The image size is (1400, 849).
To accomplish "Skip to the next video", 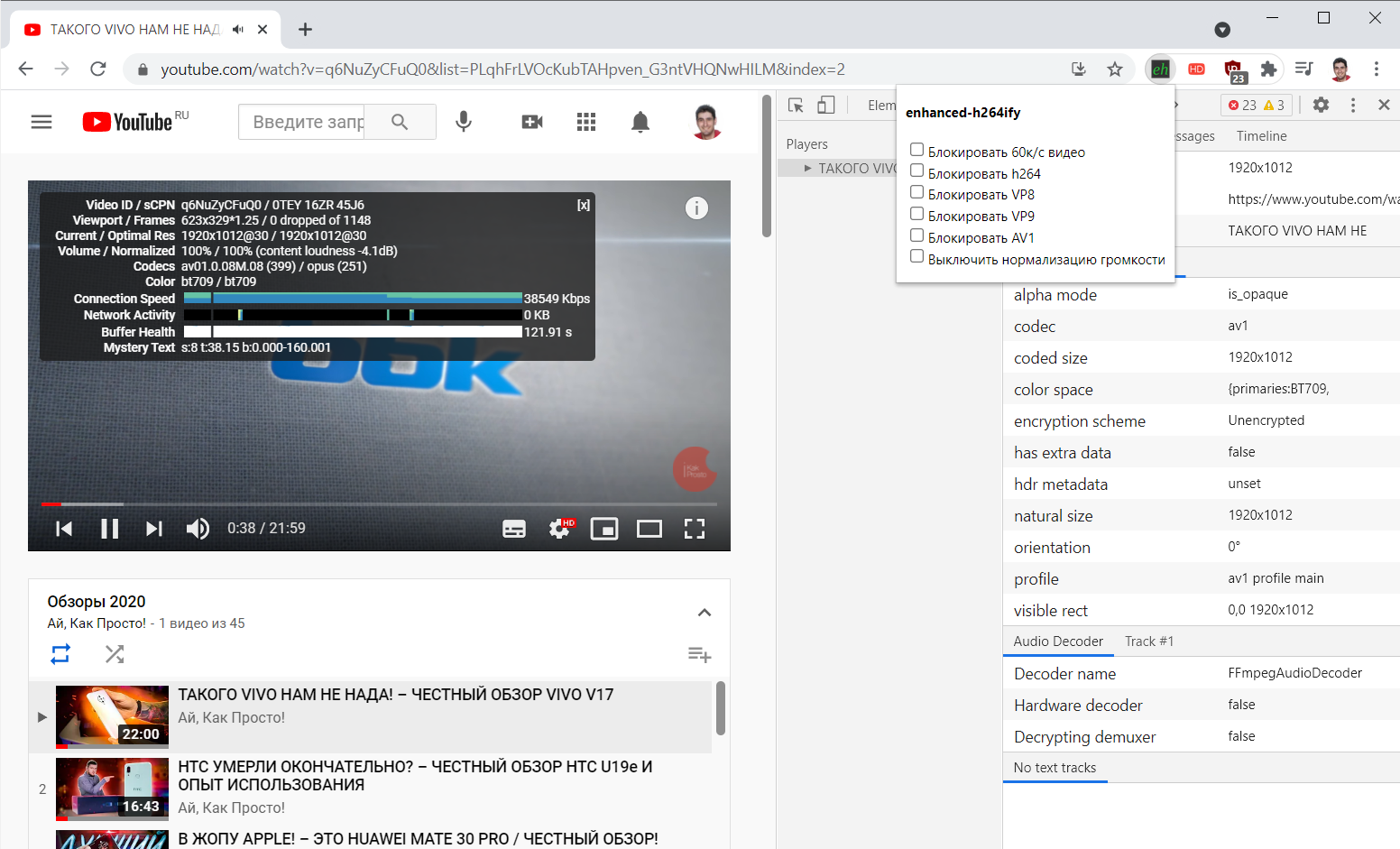I will click(154, 529).
